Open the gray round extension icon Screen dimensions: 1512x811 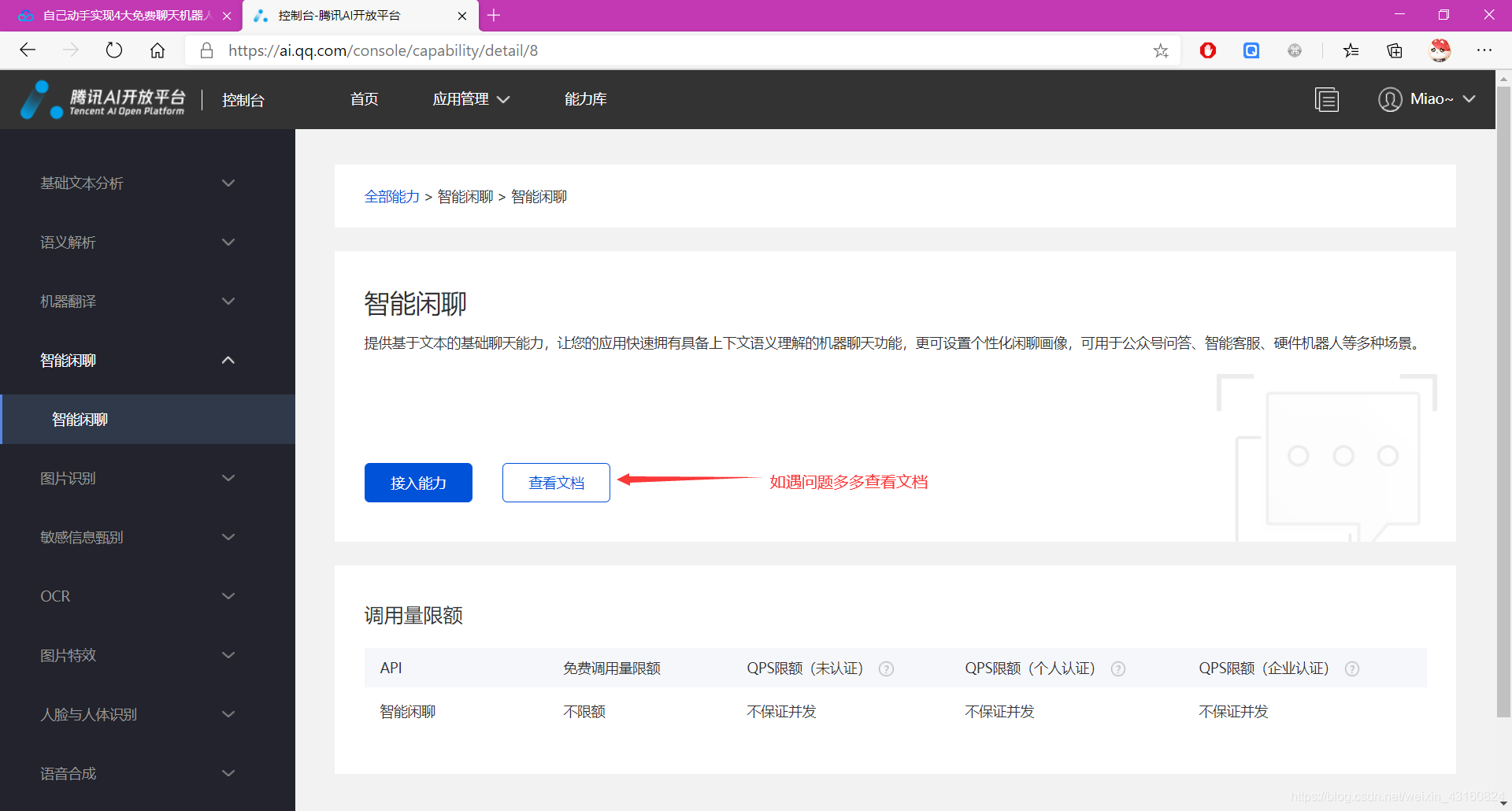point(1295,50)
